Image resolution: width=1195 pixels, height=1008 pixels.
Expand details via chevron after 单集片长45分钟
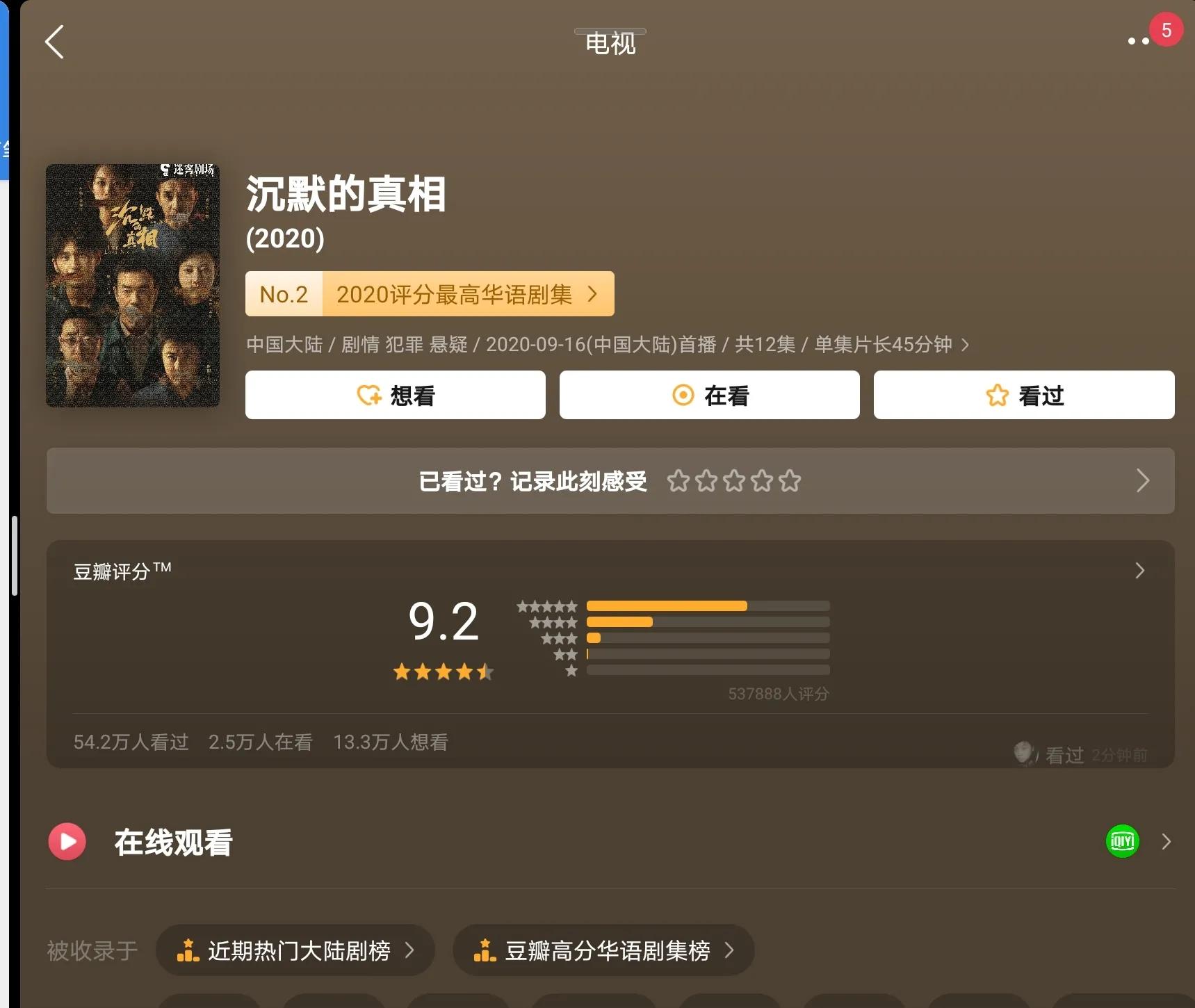966,344
